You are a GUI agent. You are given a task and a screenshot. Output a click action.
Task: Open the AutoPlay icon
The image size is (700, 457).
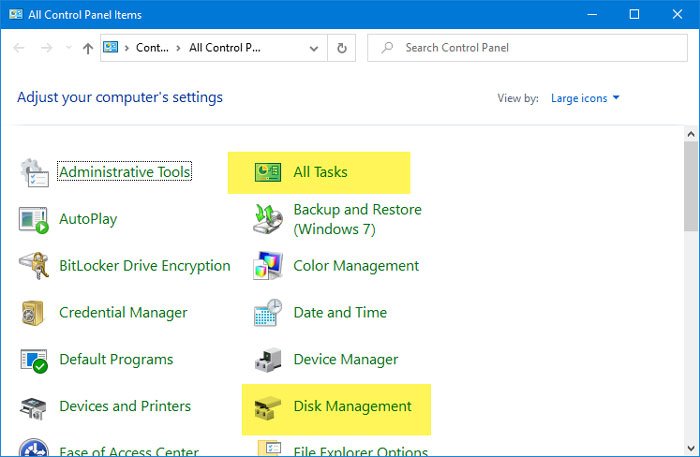[33, 220]
